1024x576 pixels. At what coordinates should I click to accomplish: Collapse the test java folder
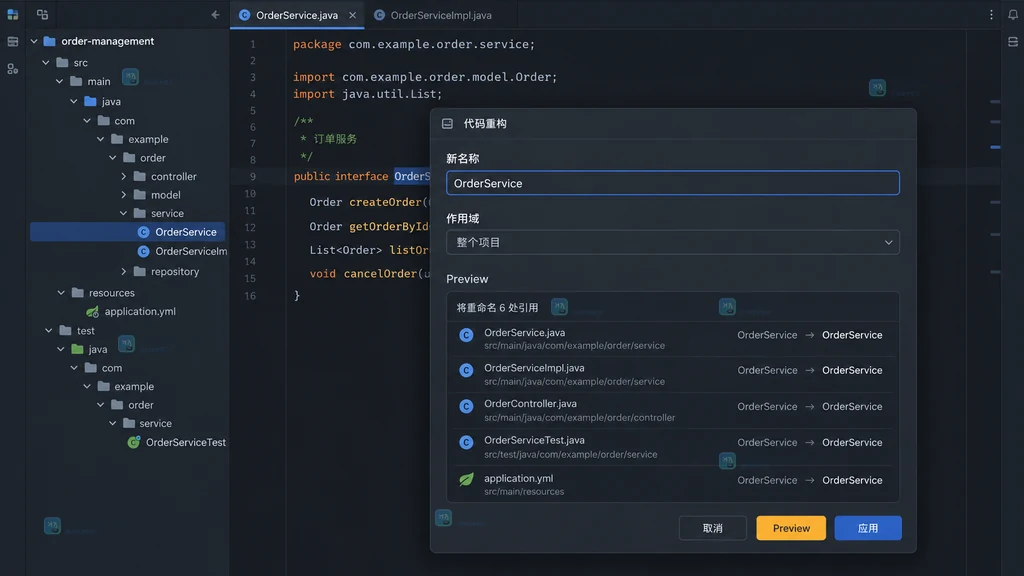pos(61,349)
